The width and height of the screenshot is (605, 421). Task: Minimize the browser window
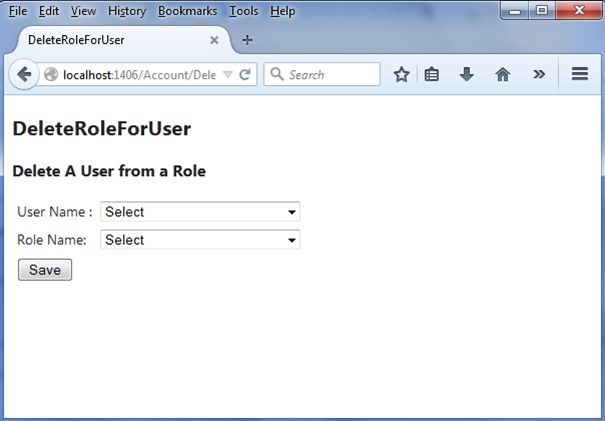pyautogui.click(x=515, y=10)
